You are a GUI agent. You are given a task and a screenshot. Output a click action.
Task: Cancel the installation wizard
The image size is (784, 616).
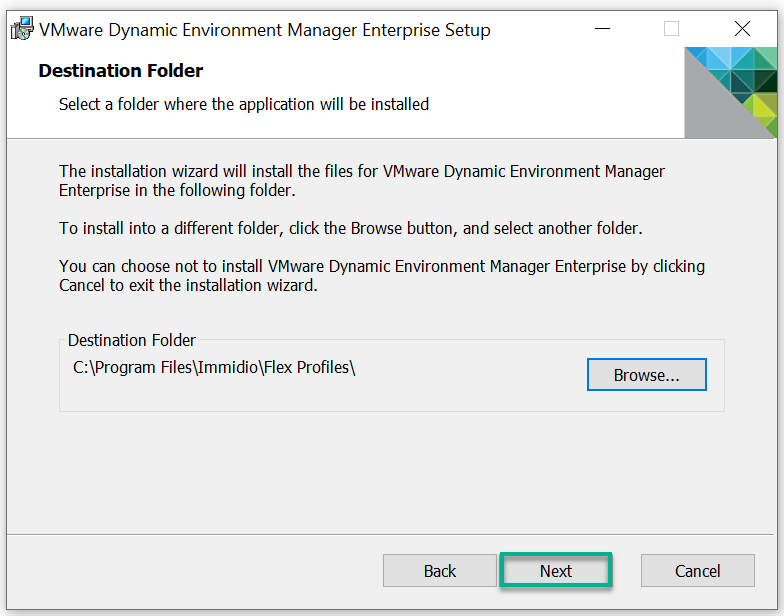pyautogui.click(x=697, y=571)
